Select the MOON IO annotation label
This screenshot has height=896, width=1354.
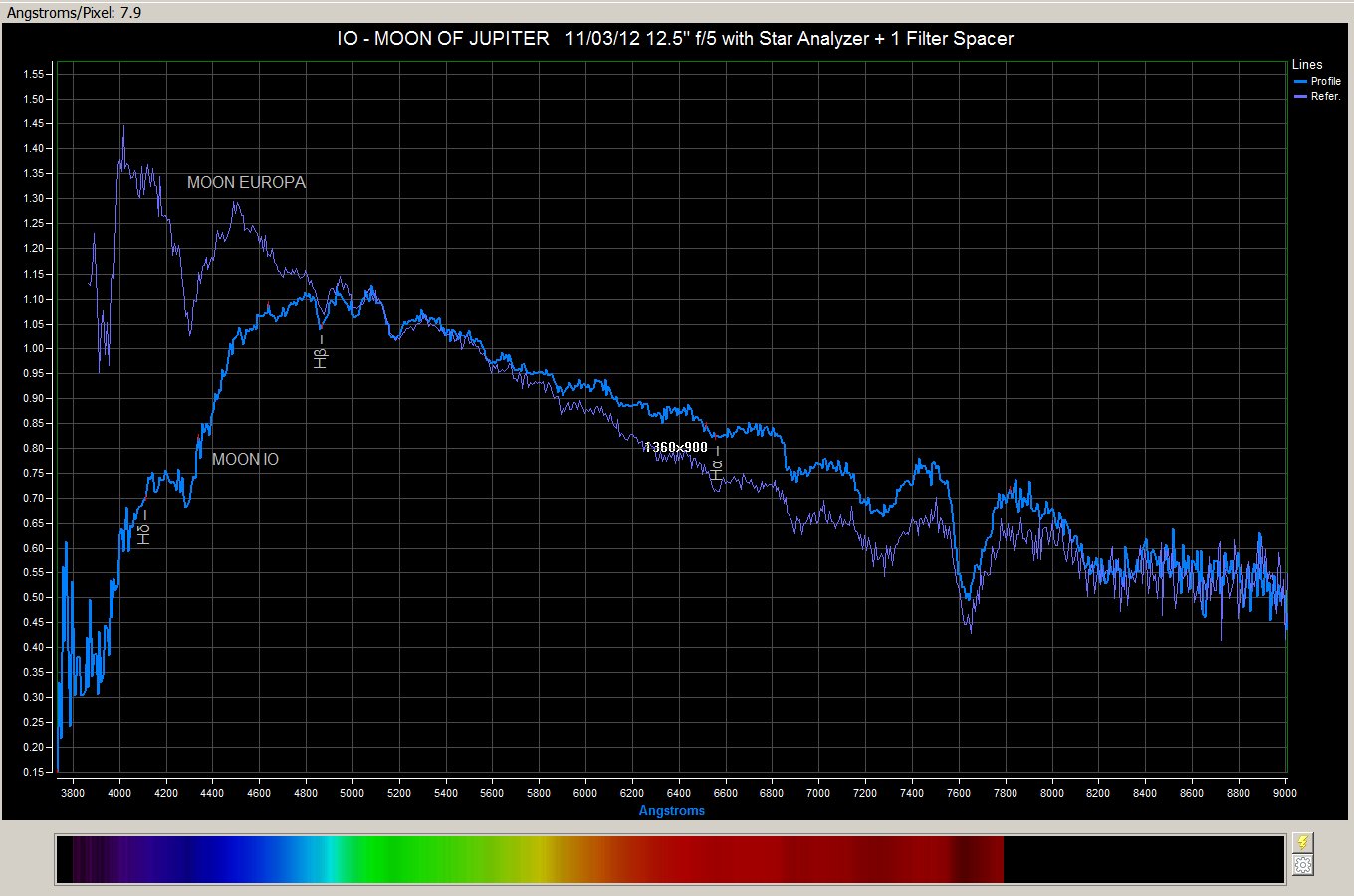(245, 459)
